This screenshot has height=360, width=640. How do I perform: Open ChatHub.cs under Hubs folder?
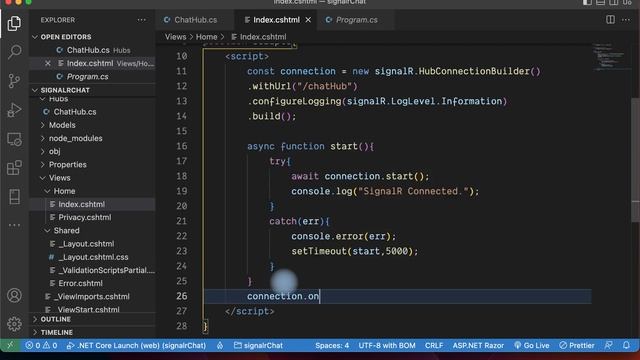(75, 112)
